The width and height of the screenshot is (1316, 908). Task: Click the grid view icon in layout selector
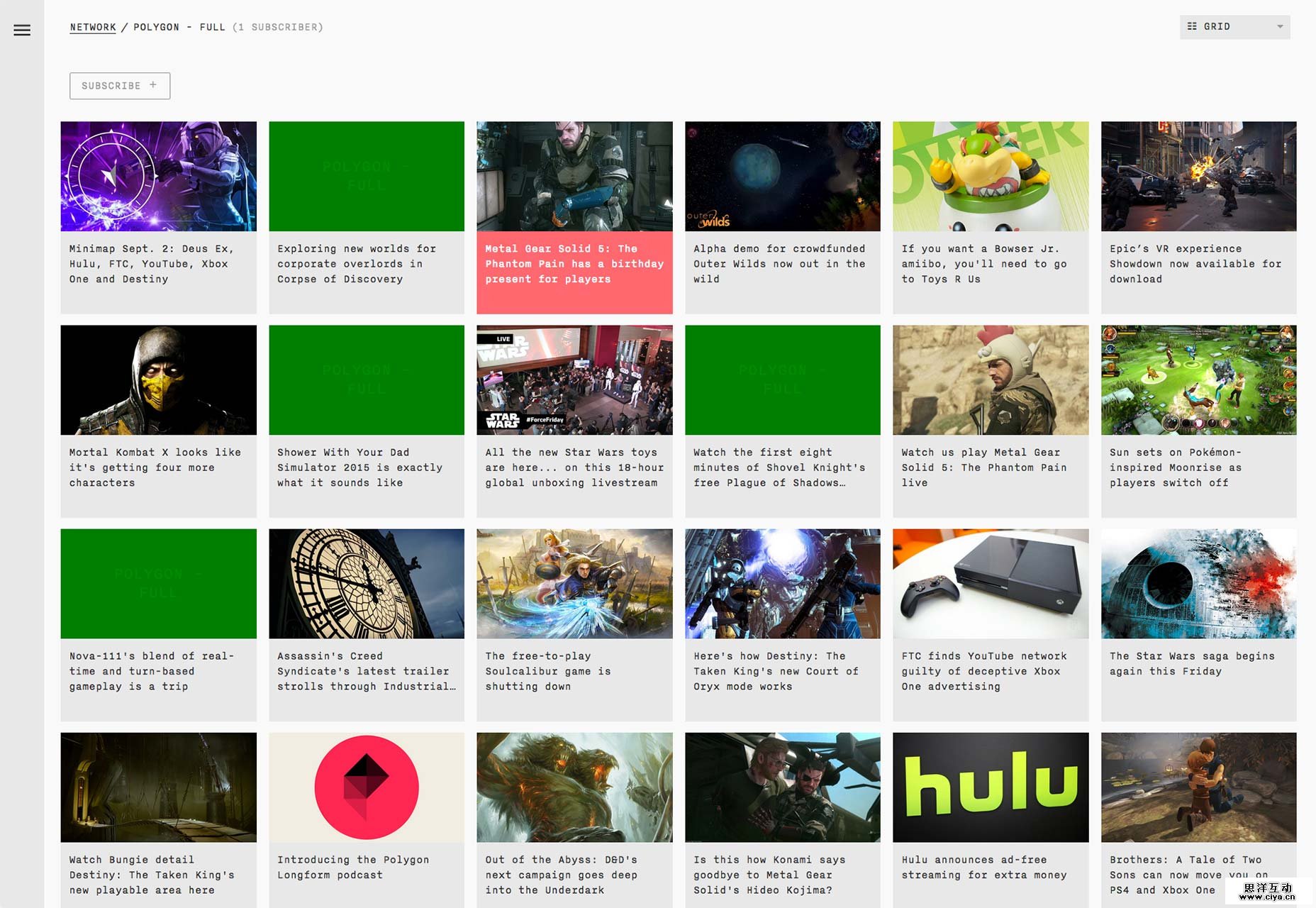click(x=1192, y=26)
